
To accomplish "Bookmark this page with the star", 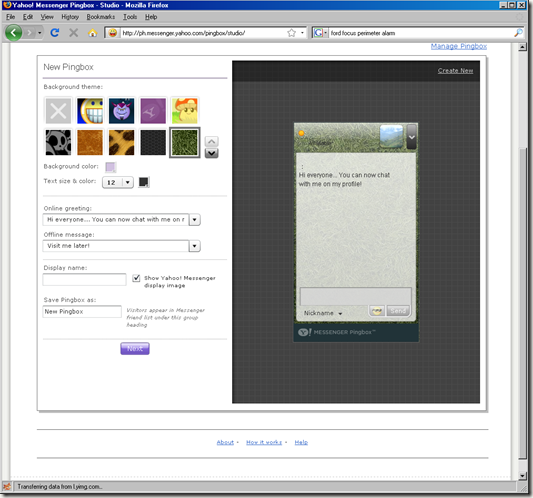I will click(291, 33).
